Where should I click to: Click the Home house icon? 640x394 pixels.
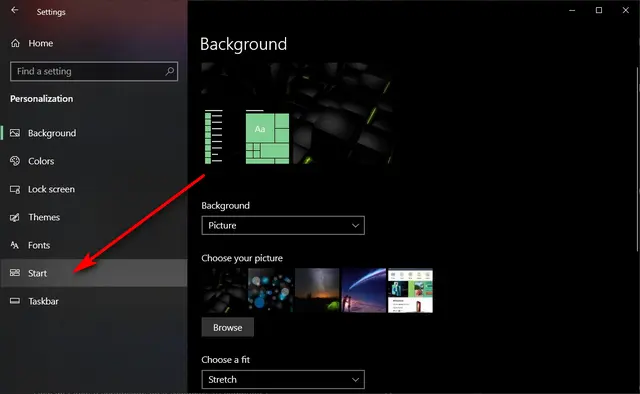(x=15, y=43)
